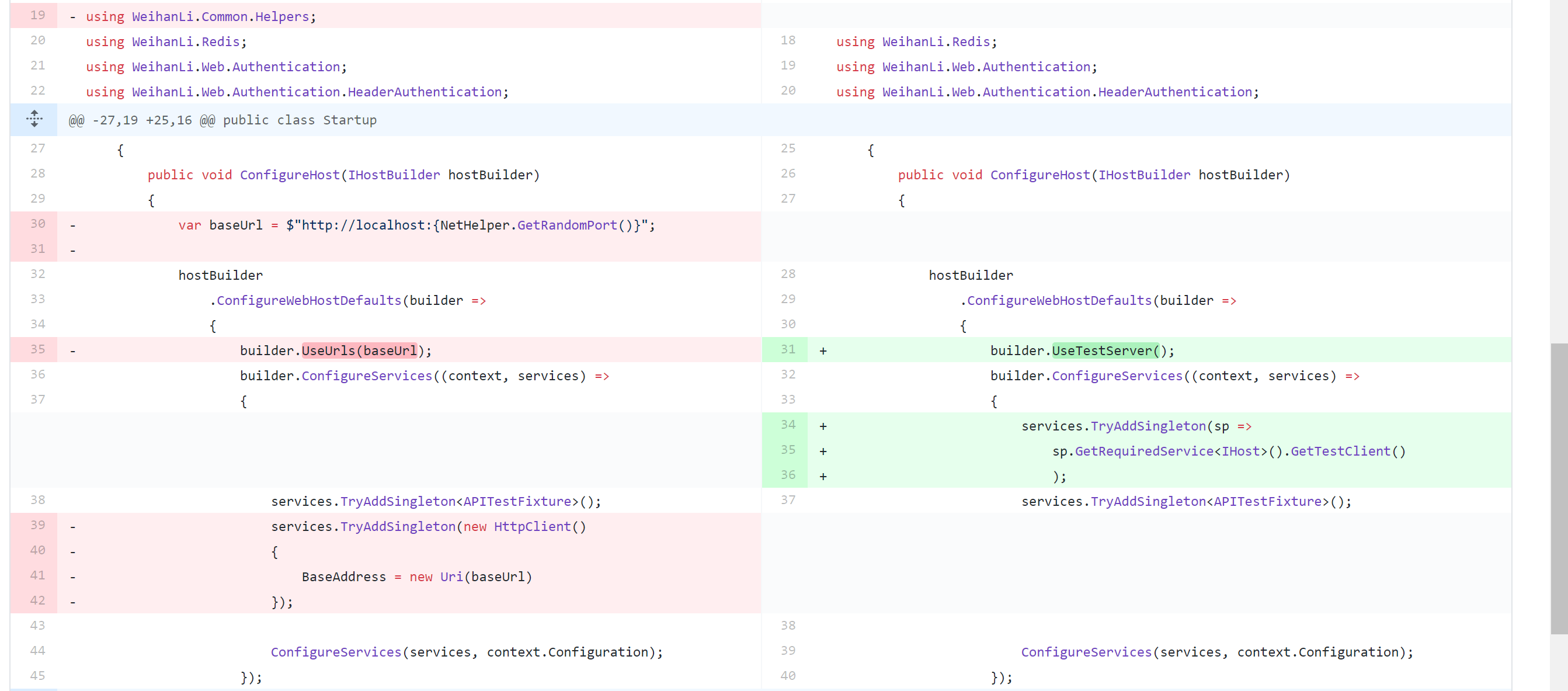The image size is (1568, 691).
Task: Select line number 31 on the right side
Action: coord(788,350)
